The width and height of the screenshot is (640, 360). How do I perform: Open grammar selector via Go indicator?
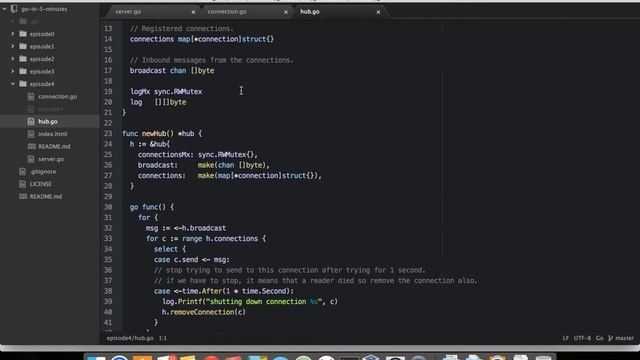coord(599,338)
